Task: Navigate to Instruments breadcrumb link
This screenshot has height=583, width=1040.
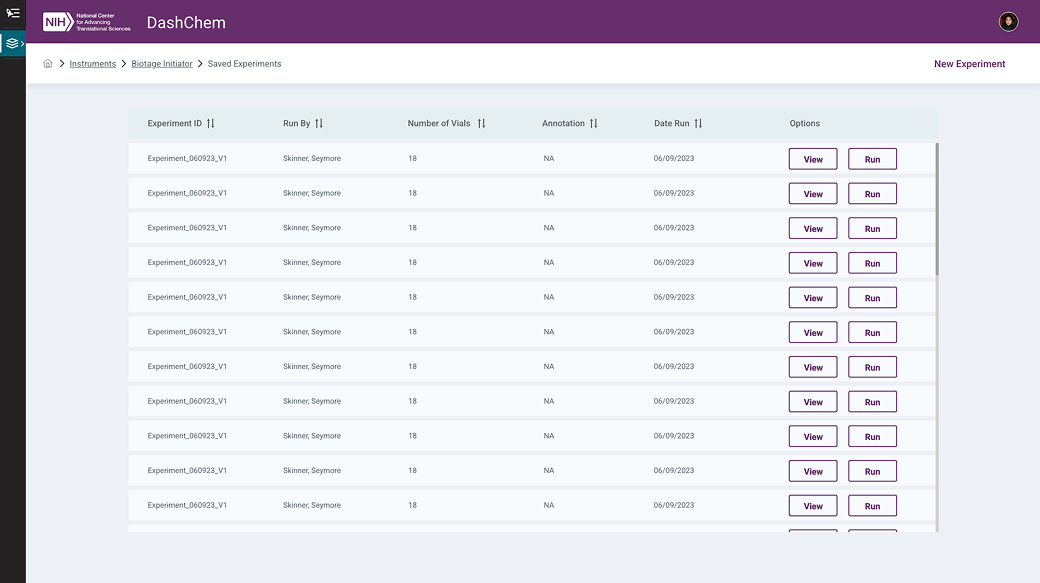Action: 93,64
